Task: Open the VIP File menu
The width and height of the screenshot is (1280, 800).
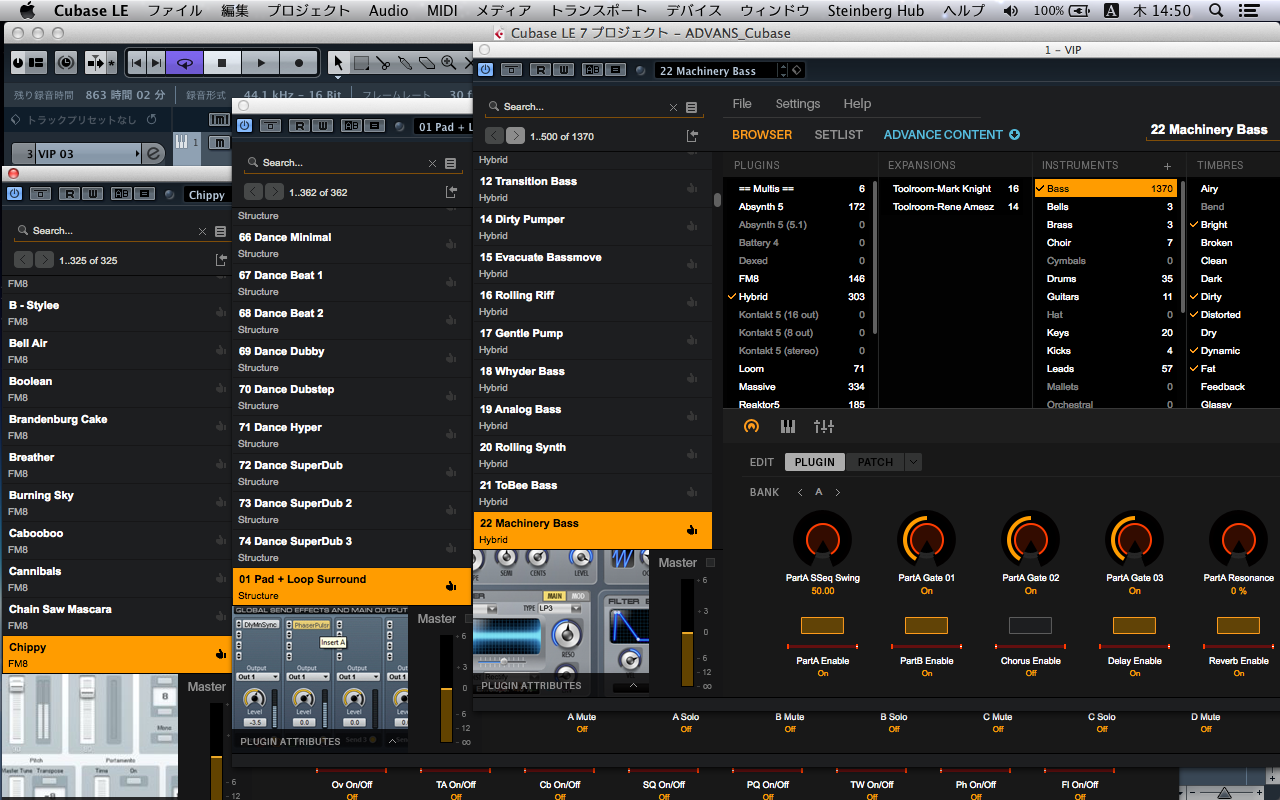Action: pyautogui.click(x=742, y=104)
